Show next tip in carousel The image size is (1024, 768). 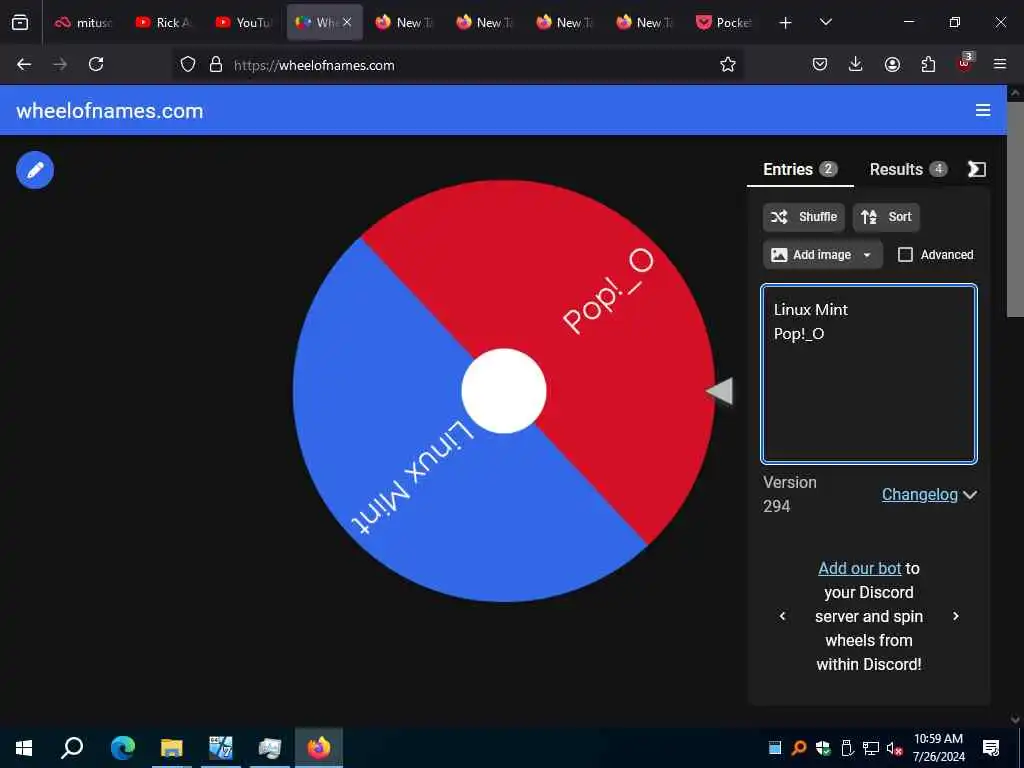(x=955, y=616)
